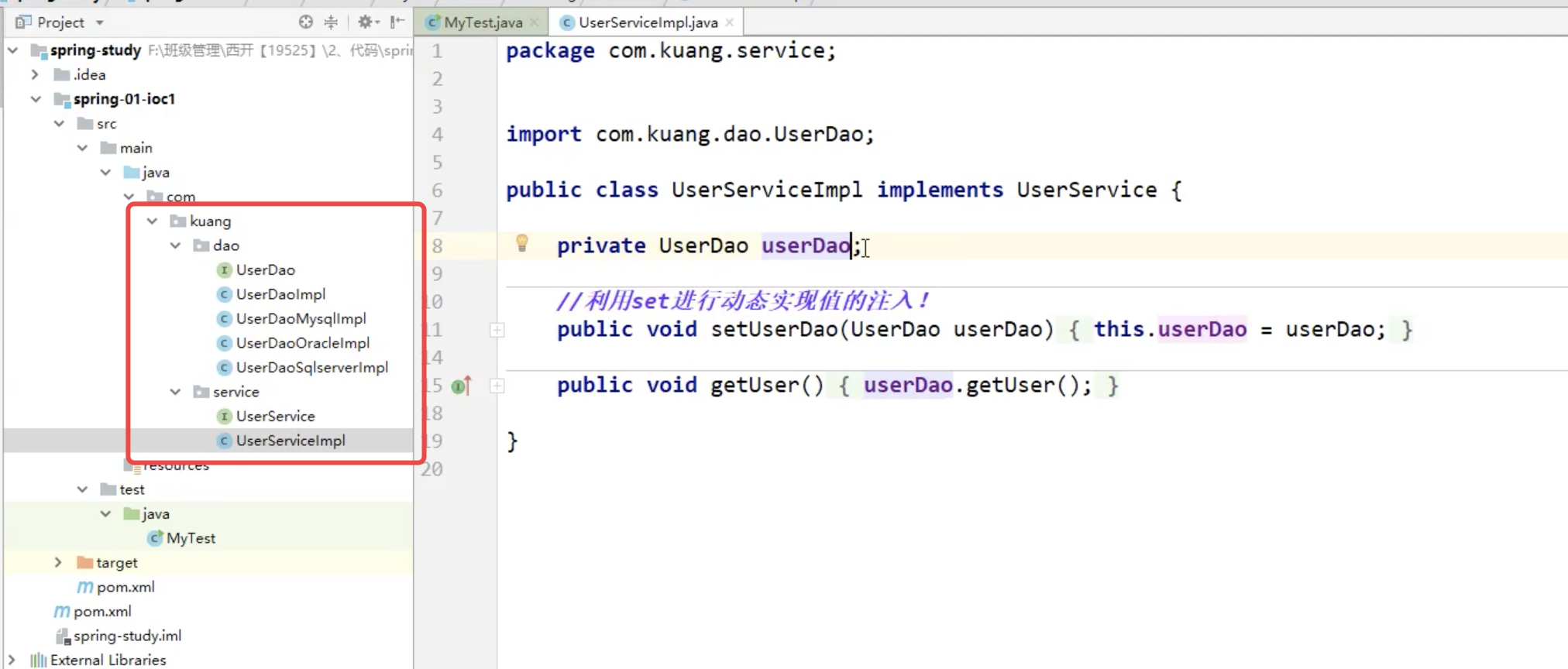Open the Project view dropdown arrow
Image resolution: width=1568 pixels, height=669 pixels.
[x=100, y=22]
